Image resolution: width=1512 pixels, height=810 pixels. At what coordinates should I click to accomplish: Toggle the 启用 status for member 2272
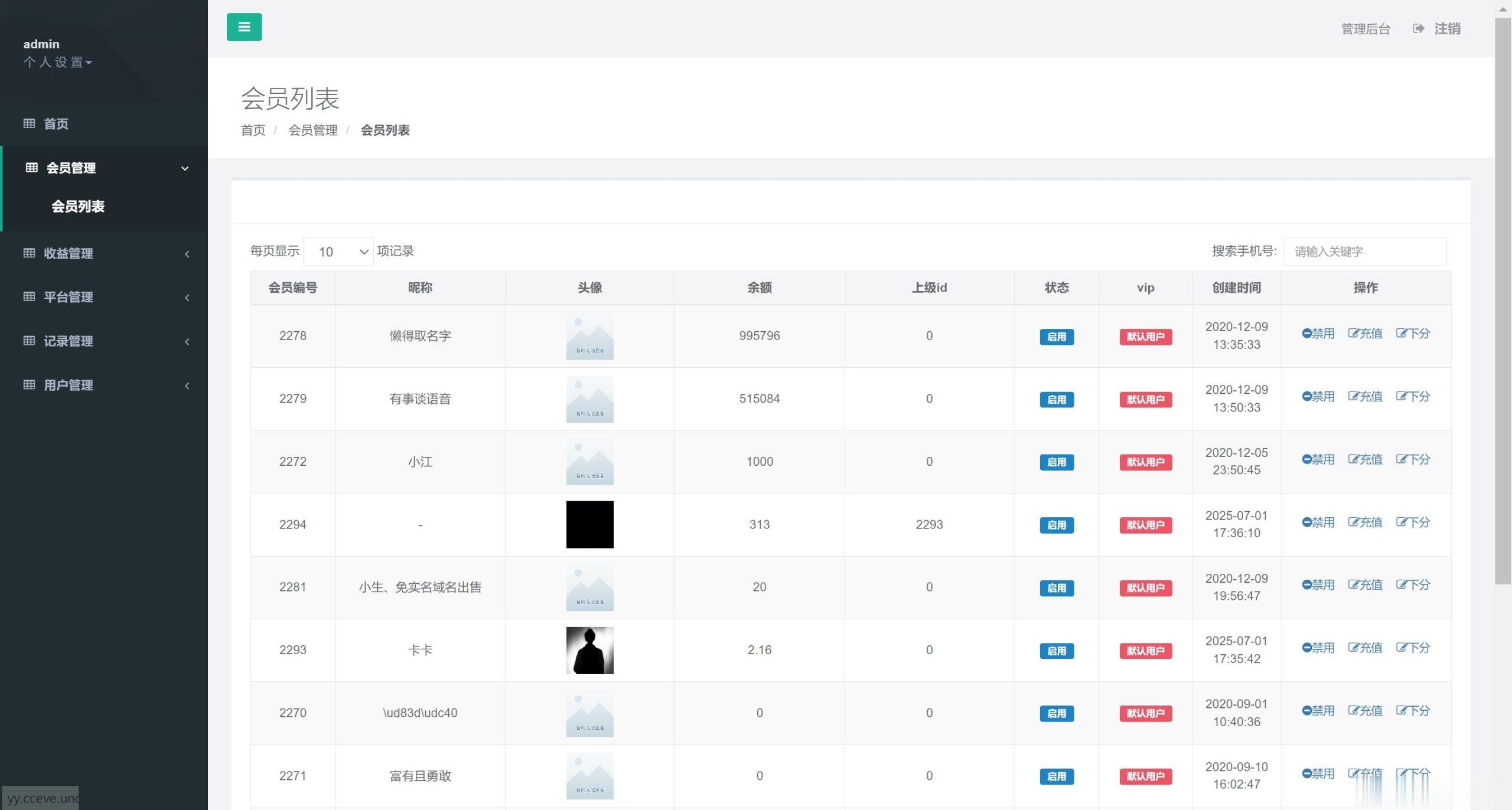[x=1057, y=462]
